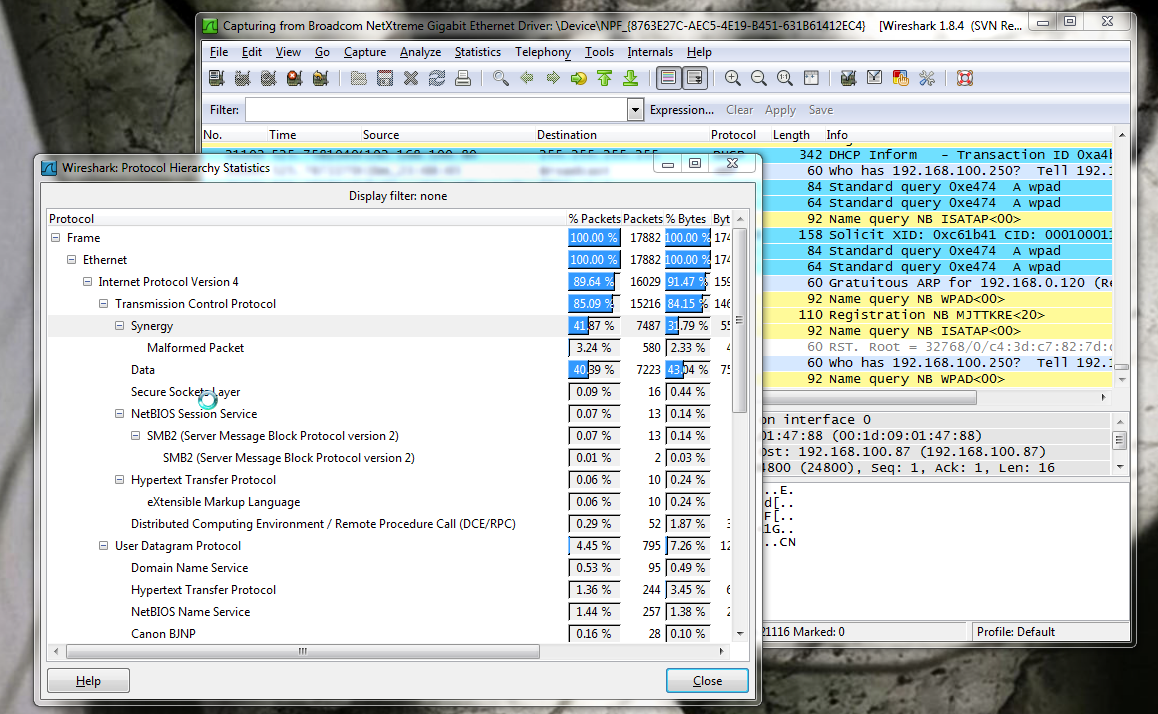Screen dimensions: 1158x714
Task: Find a packet magnifier icon
Action: tap(501, 78)
